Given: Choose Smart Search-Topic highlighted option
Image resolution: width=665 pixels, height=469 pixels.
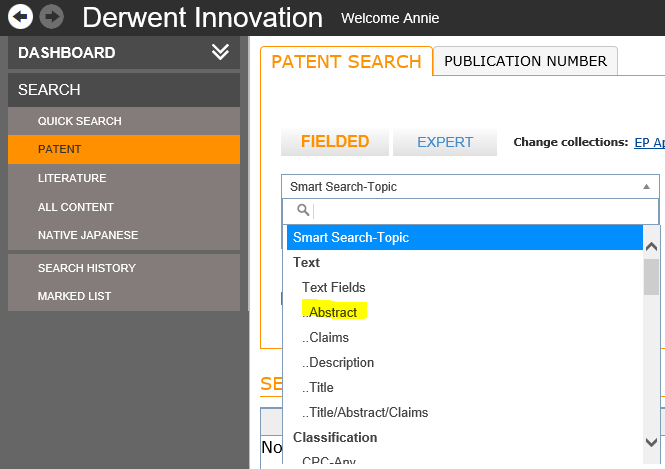Looking at the screenshot, I should (465, 237).
